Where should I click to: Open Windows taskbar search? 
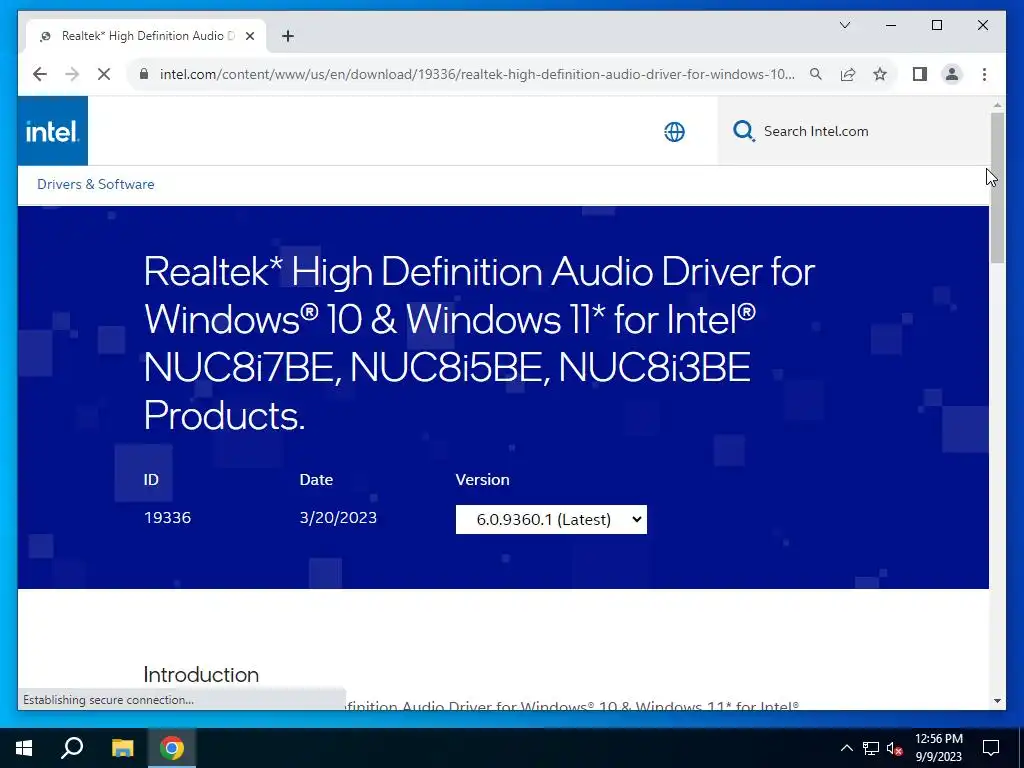coord(72,748)
